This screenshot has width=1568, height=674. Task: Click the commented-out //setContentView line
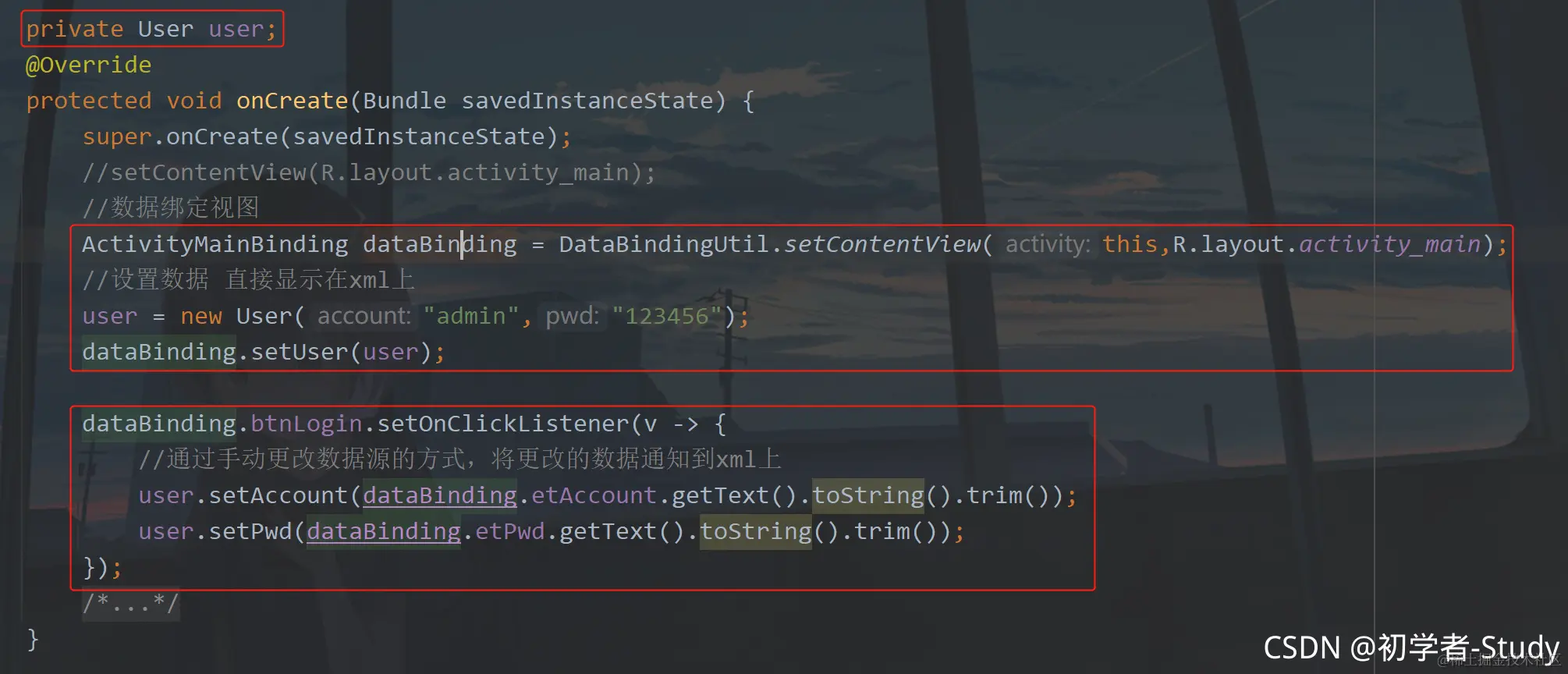tap(369, 172)
